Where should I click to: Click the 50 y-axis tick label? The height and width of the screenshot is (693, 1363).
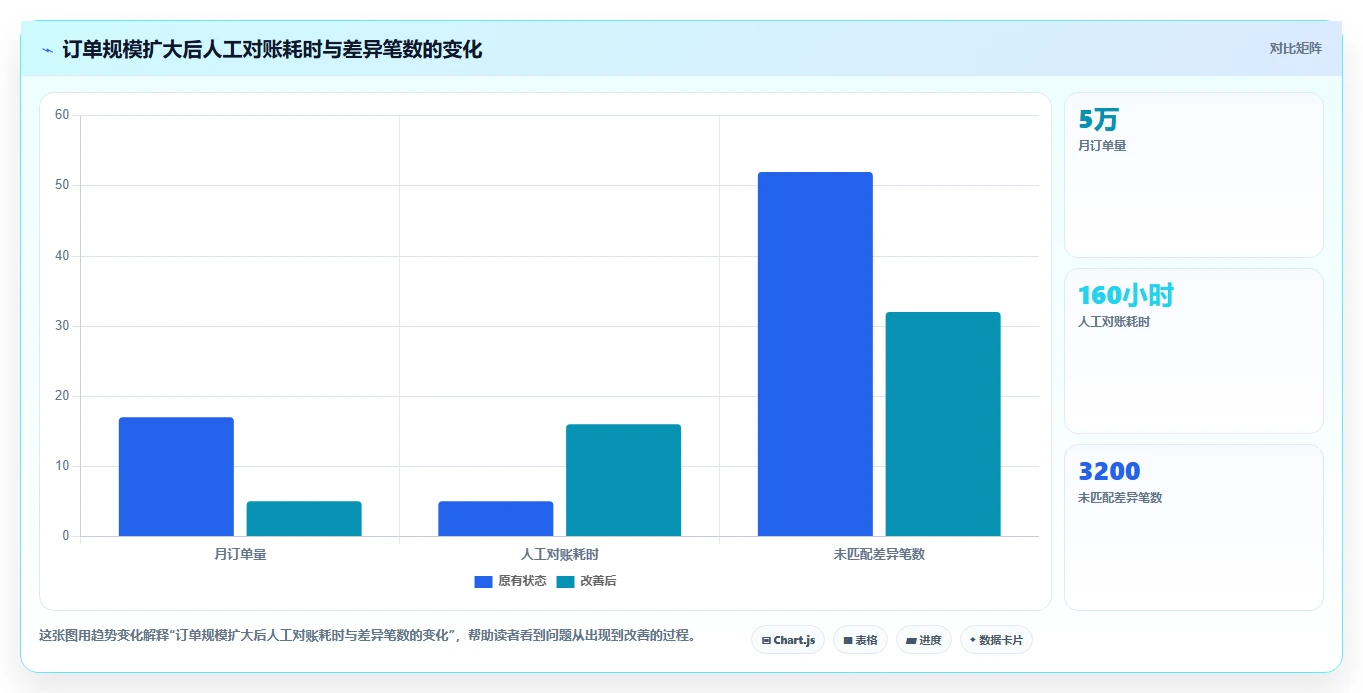pyautogui.click(x=62, y=185)
